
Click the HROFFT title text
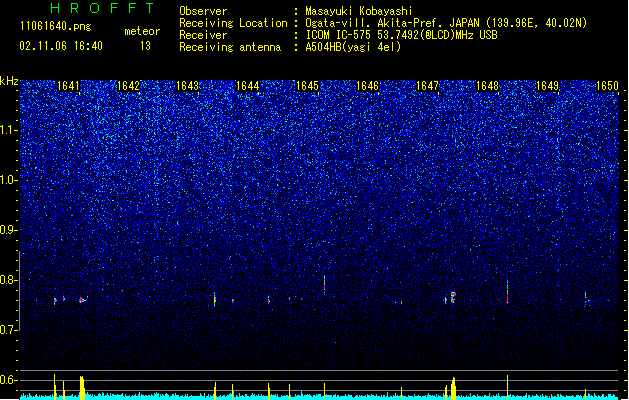(x=103, y=8)
